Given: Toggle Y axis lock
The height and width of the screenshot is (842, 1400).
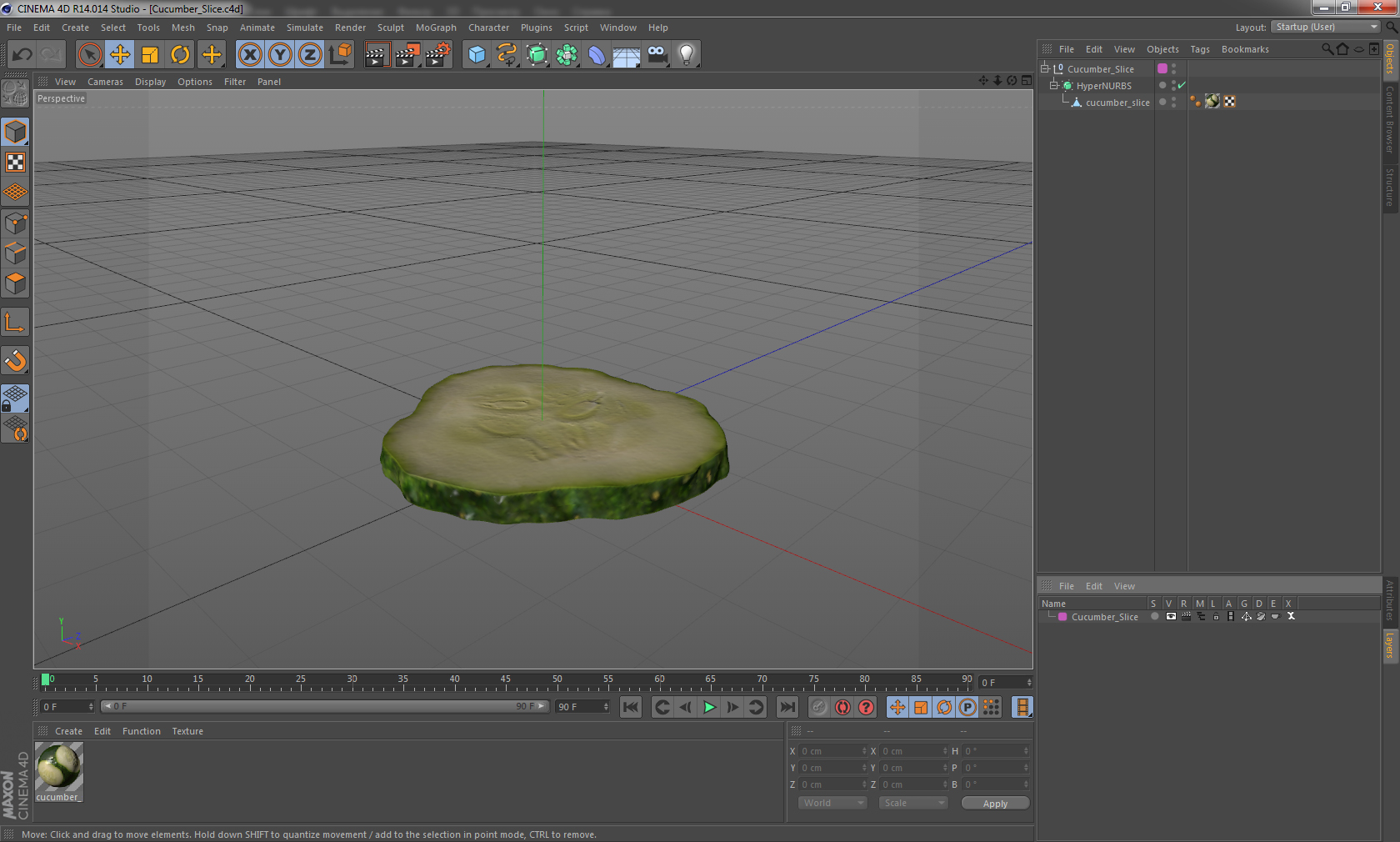Looking at the screenshot, I should pos(280,55).
